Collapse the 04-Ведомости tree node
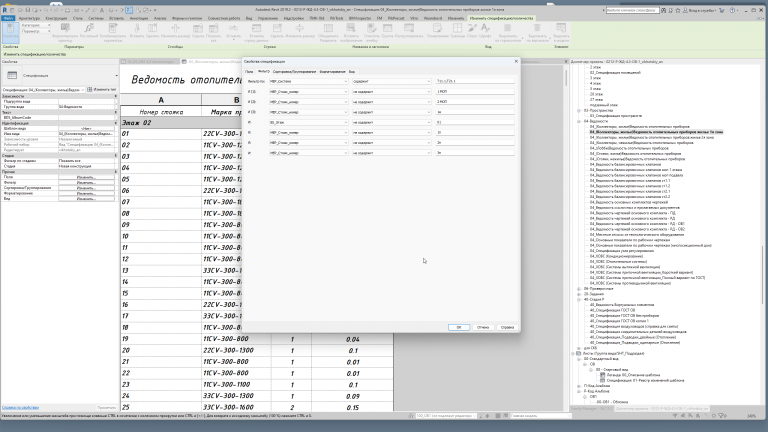The height and width of the screenshot is (432, 768). (x=579, y=121)
